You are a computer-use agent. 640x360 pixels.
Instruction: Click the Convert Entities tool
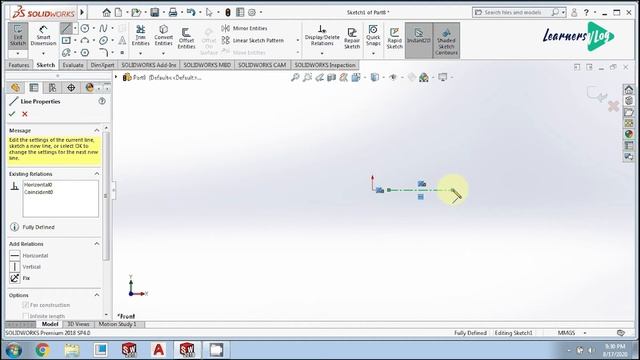163,36
